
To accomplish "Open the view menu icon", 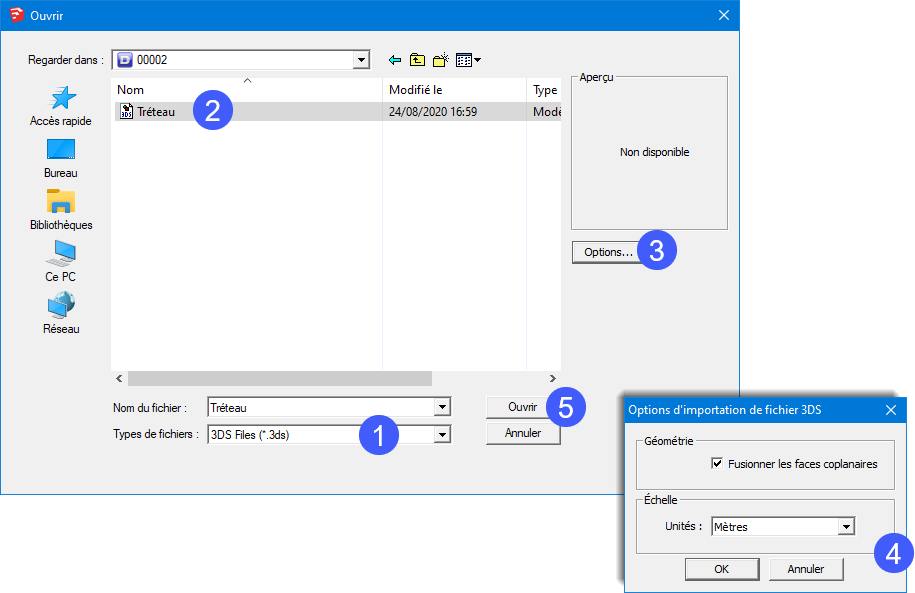I will 468,60.
